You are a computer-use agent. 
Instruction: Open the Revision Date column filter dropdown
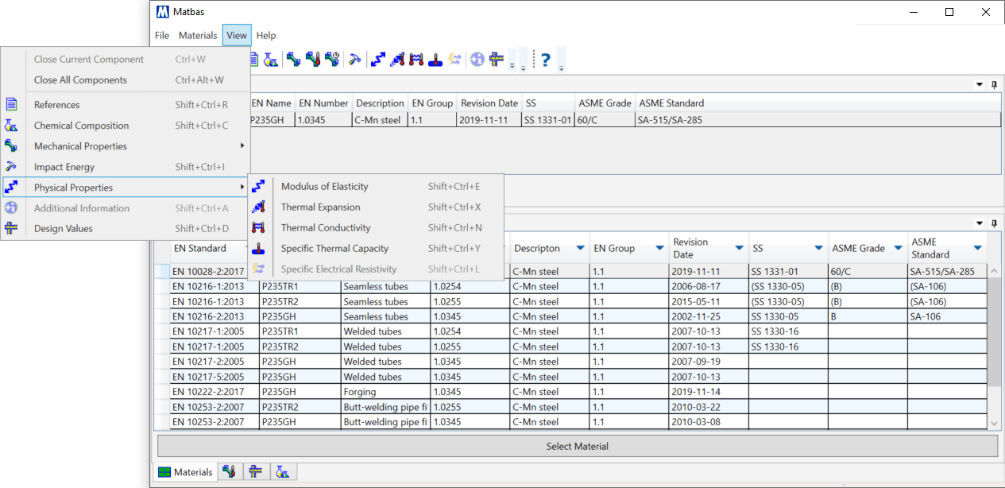click(740, 248)
